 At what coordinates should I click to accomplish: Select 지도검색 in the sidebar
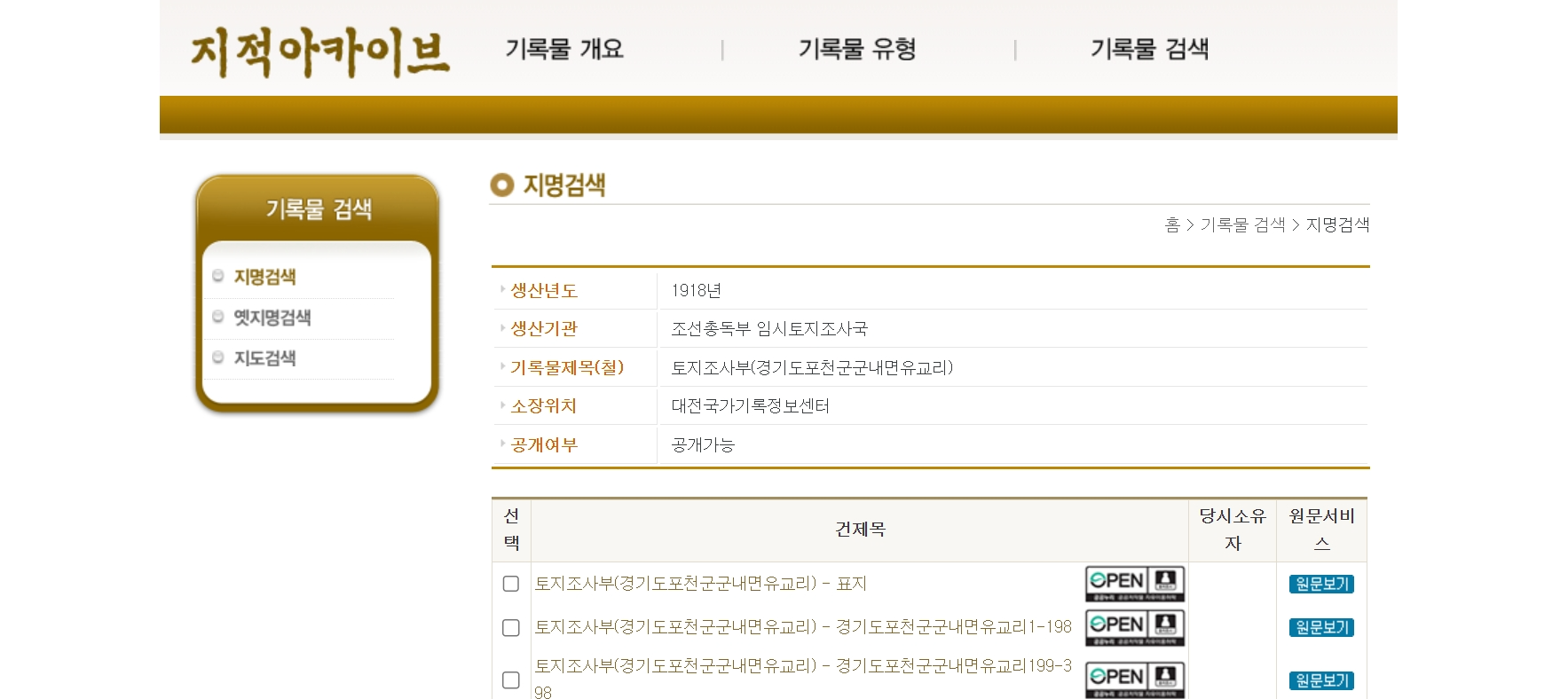coord(264,358)
